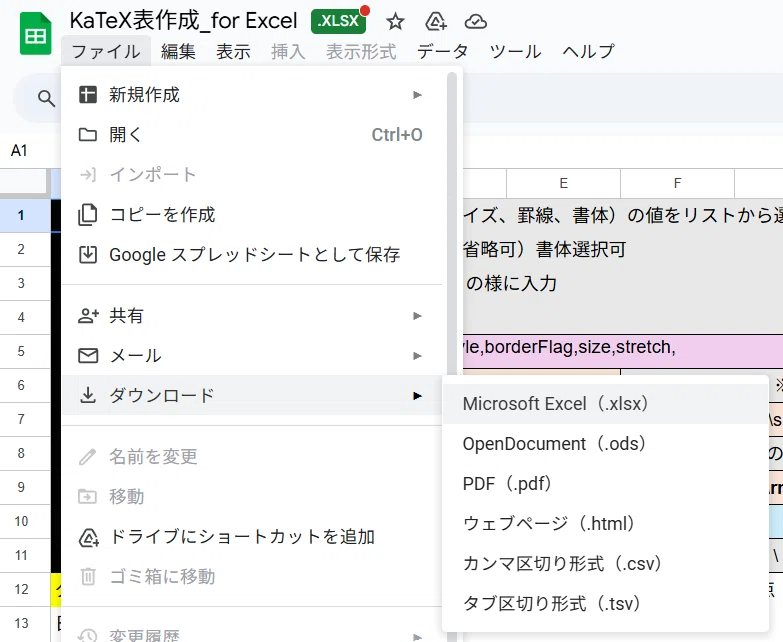Image resolution: width=783 pixels, height=642 pixels.
Task: Click the add-person icon beside 共有
Action: tap(88, 316)
